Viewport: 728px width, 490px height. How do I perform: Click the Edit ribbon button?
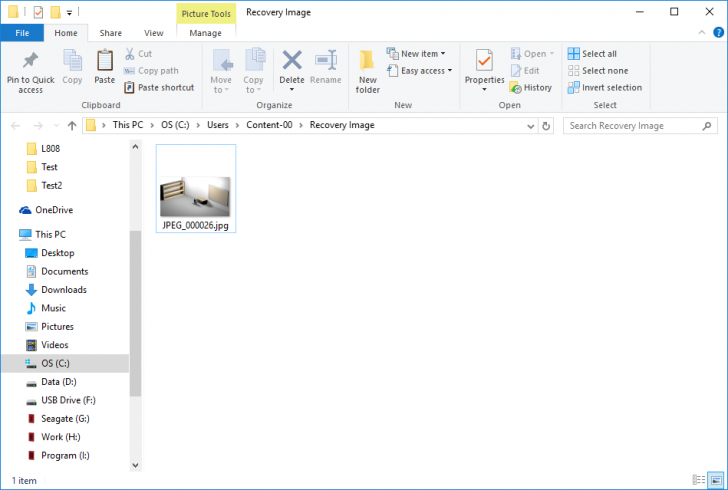coord(525,71)
